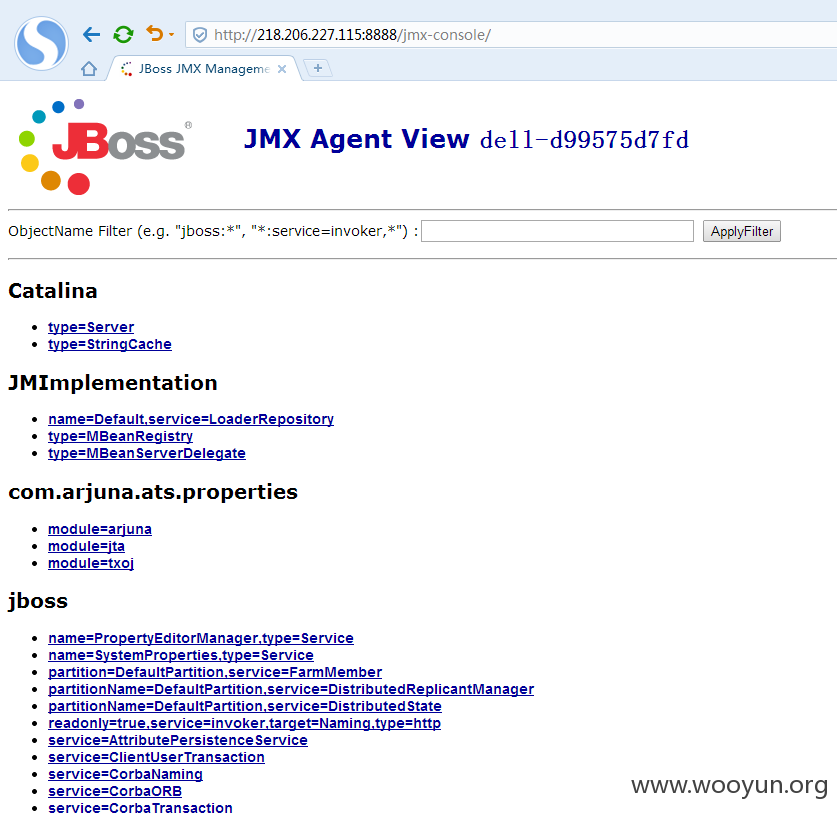Click the ApplyFilter button
Image resolution: width=837 pixels, height=814 pixels.
tap(741, 231)
